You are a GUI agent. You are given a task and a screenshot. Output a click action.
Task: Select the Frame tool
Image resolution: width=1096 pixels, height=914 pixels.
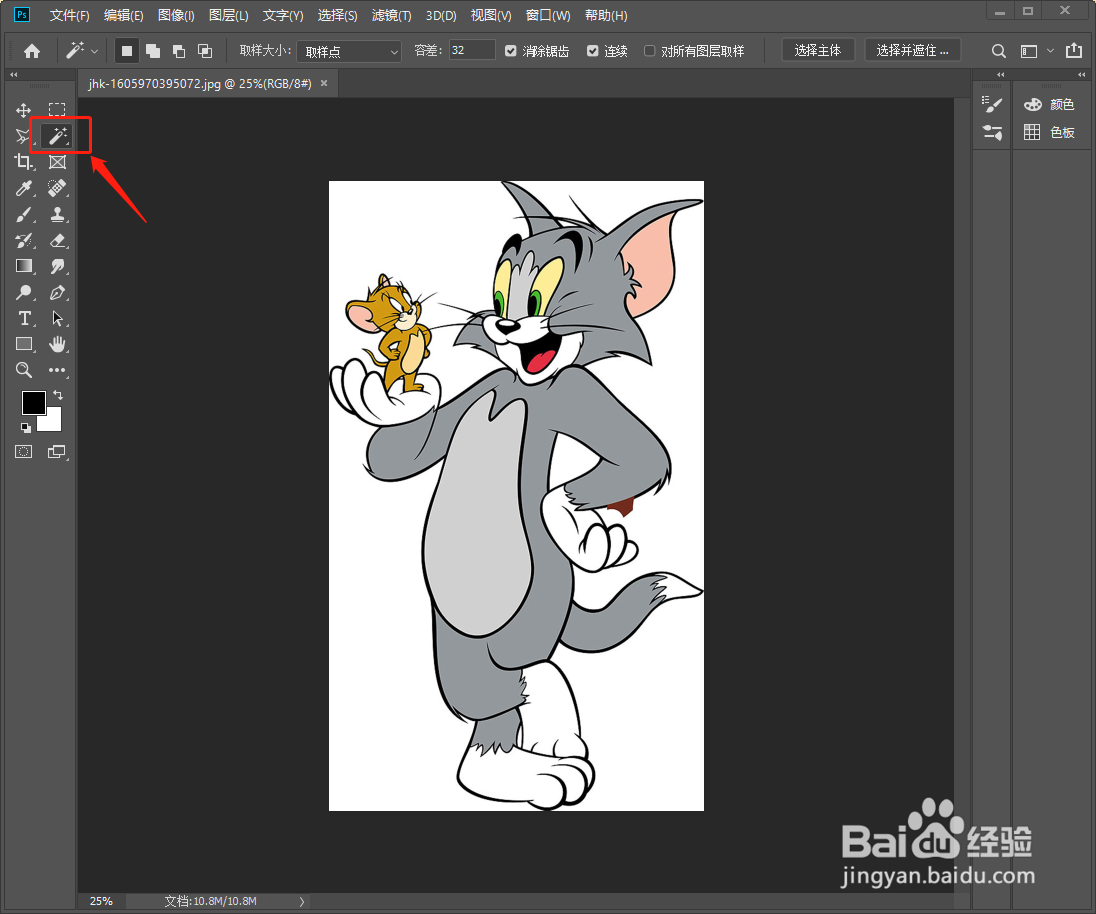click(57, 162)
